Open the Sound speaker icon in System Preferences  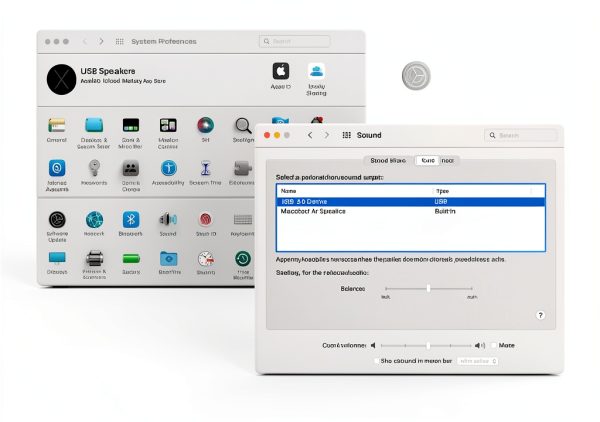click(168, 220)
